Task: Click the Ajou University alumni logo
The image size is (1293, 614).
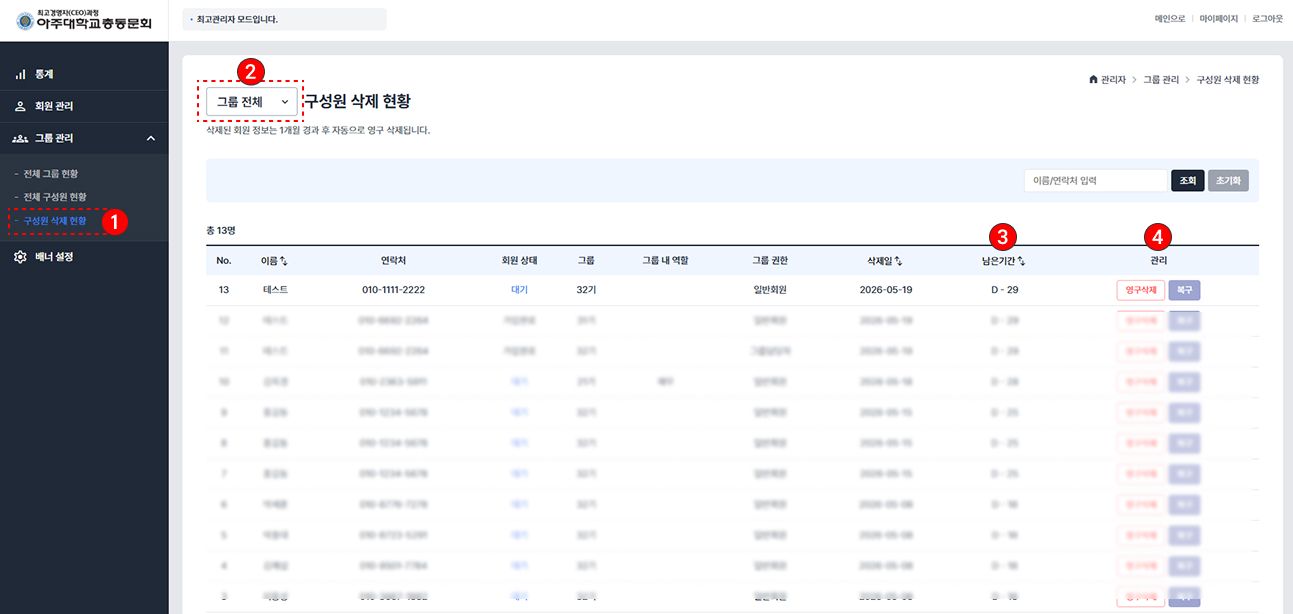Action: click(x=84, y=19)
